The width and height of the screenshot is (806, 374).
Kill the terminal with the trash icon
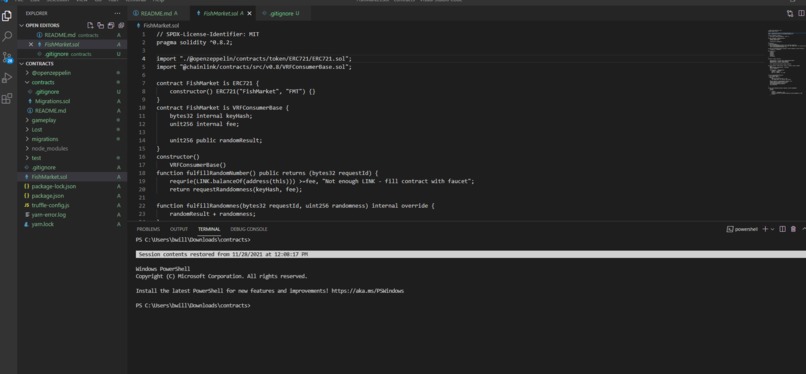(x=793, y=229)
